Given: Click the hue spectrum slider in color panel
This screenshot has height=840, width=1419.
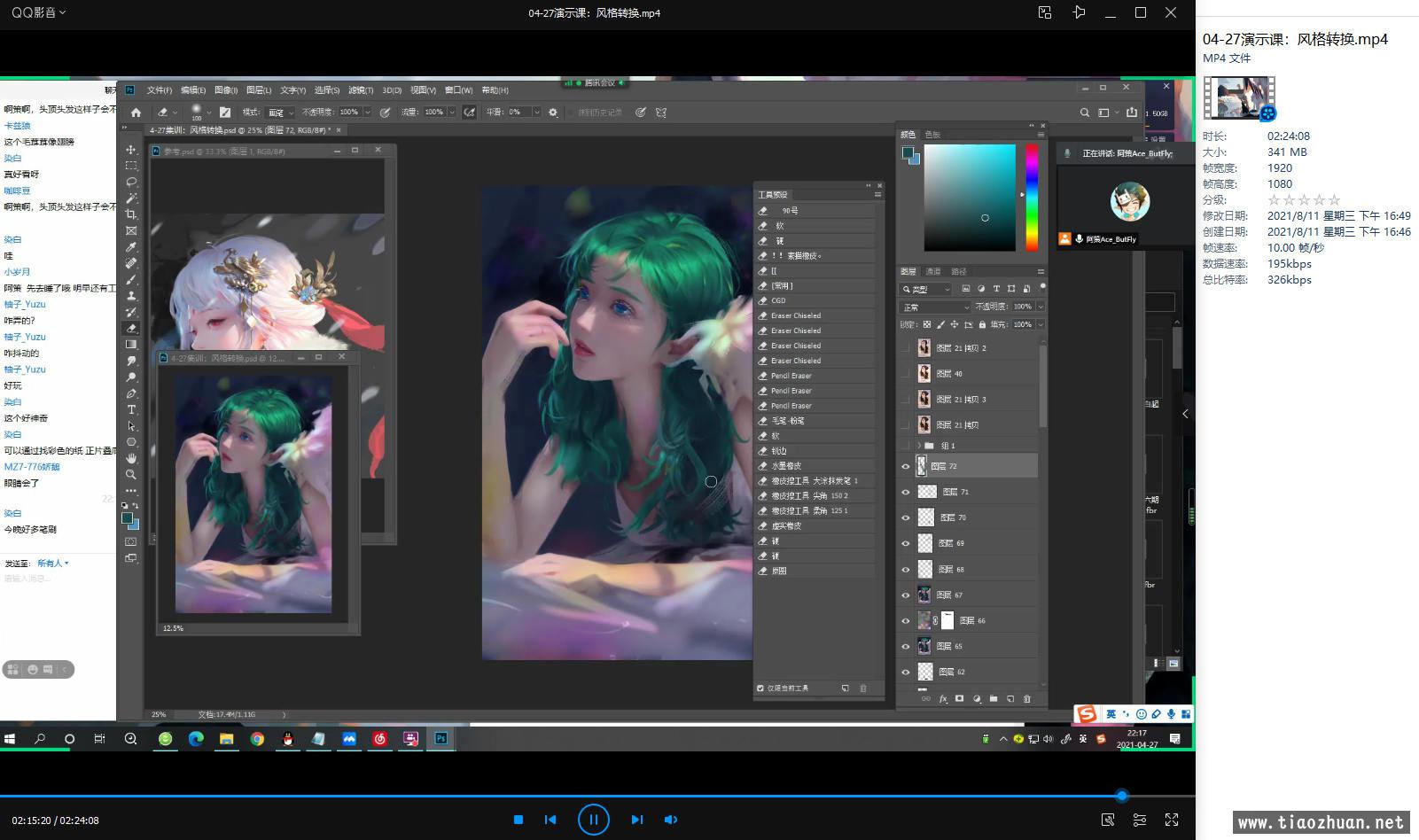Looking at the screenshot, I should coord(1032,197).
